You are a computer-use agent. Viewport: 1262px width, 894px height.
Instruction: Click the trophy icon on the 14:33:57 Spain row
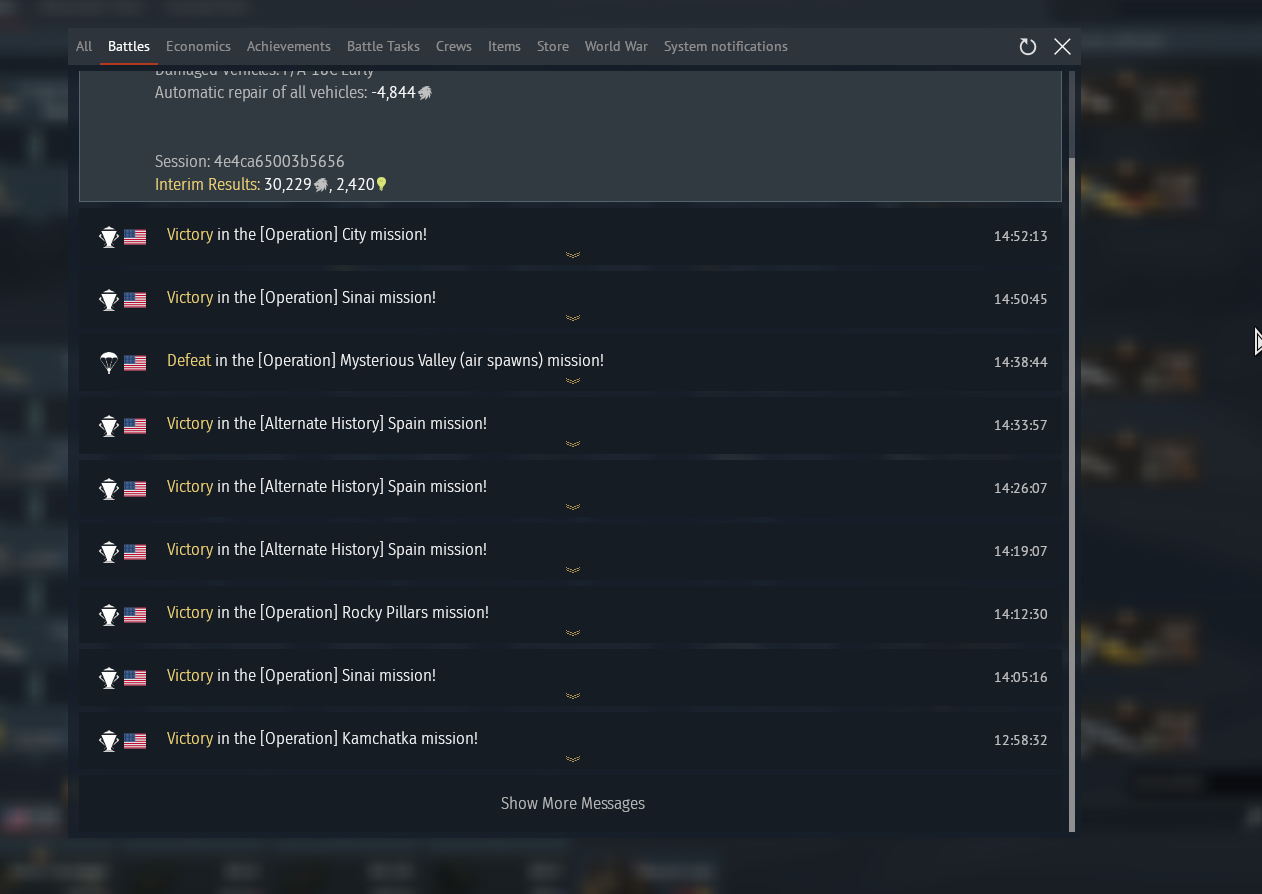(109, 426)
